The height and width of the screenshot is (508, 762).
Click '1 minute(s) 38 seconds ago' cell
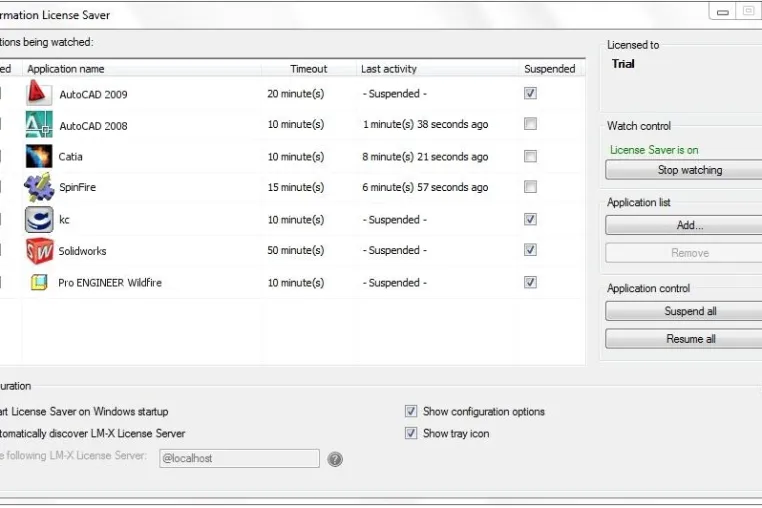pyautogui.click(x=425, y=124)
